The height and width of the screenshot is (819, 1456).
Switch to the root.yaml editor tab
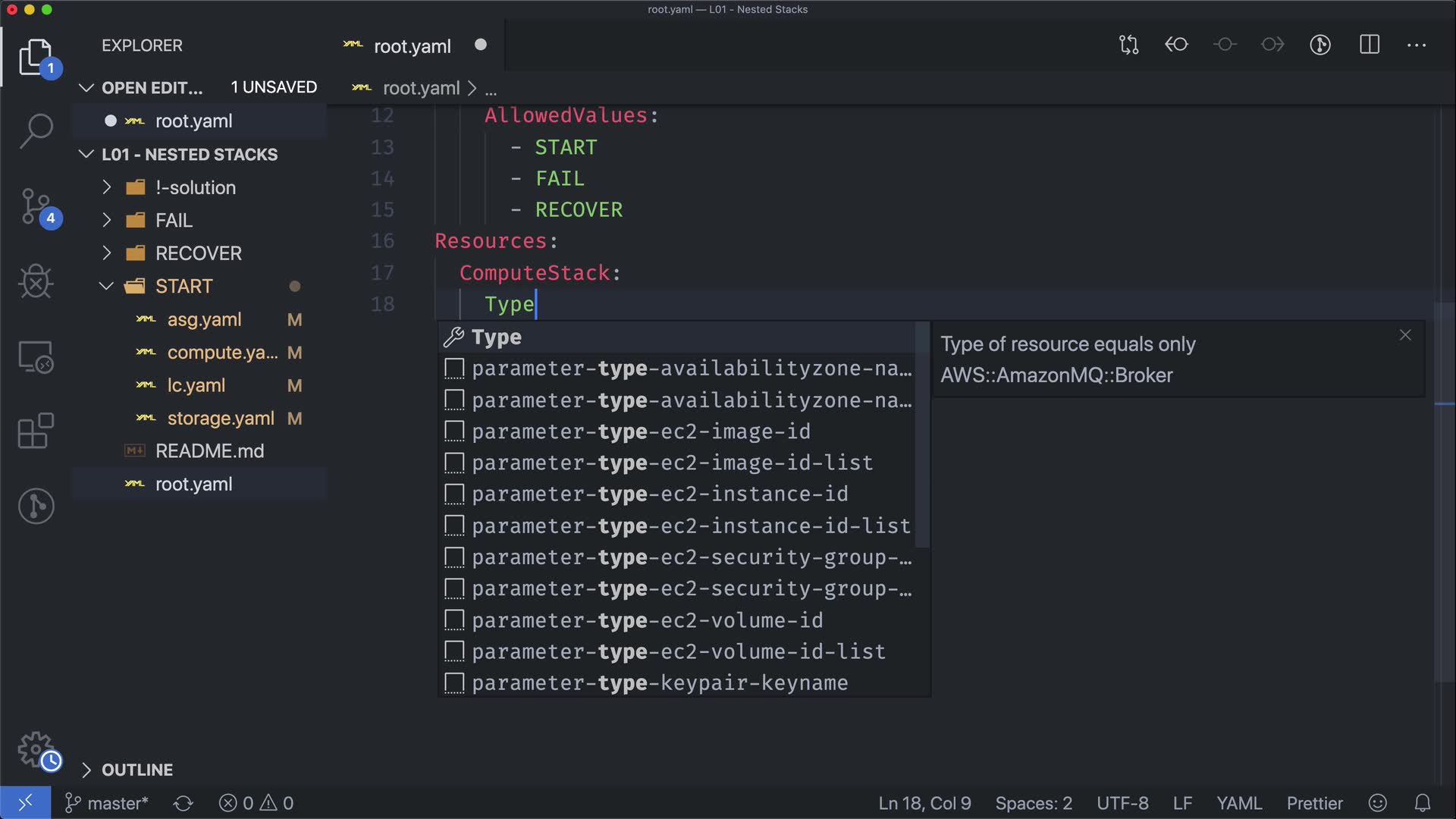click(x=412, y=46)
